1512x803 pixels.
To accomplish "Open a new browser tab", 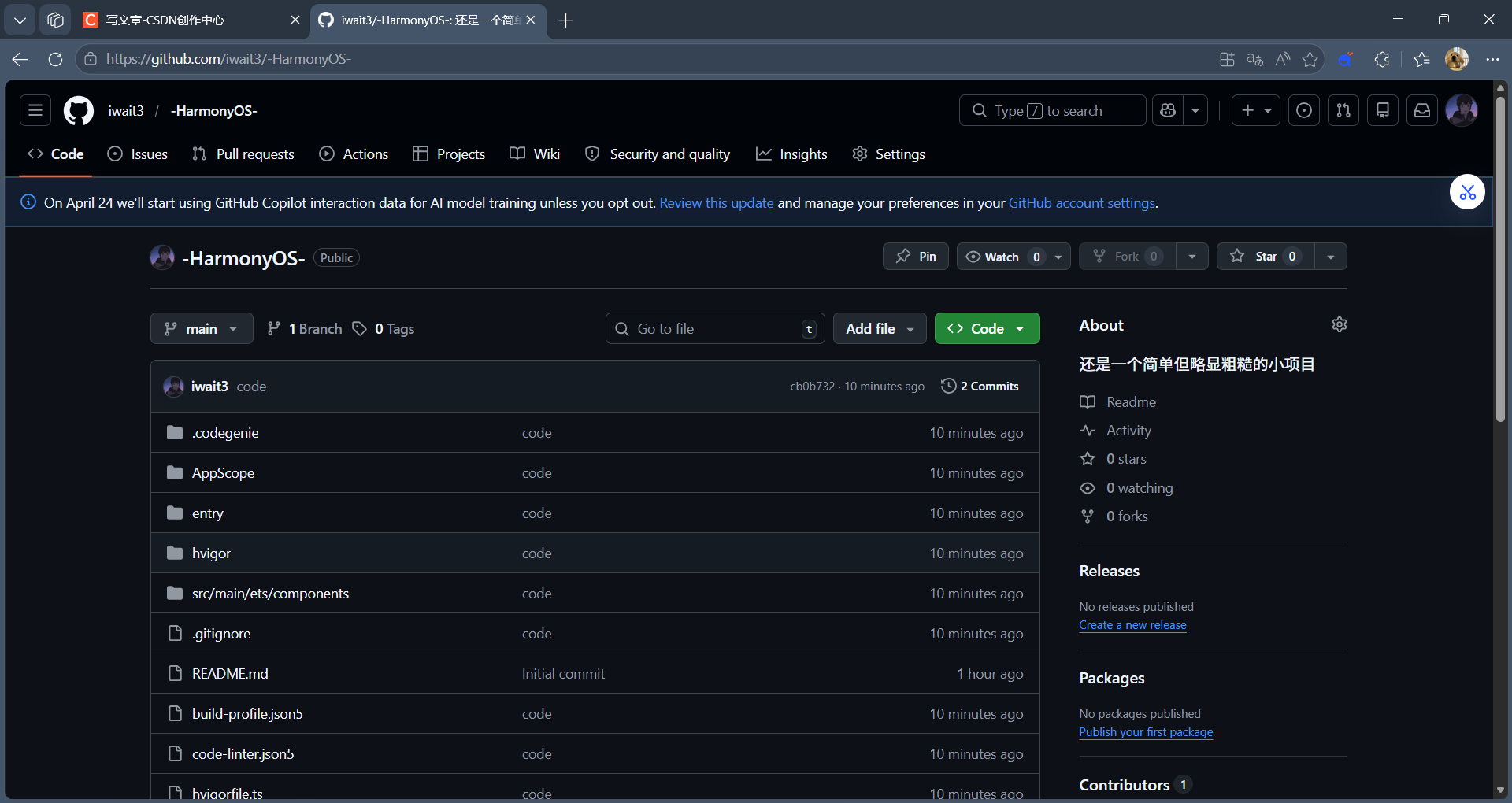I will pyautogui.click(x=565, y=20).
